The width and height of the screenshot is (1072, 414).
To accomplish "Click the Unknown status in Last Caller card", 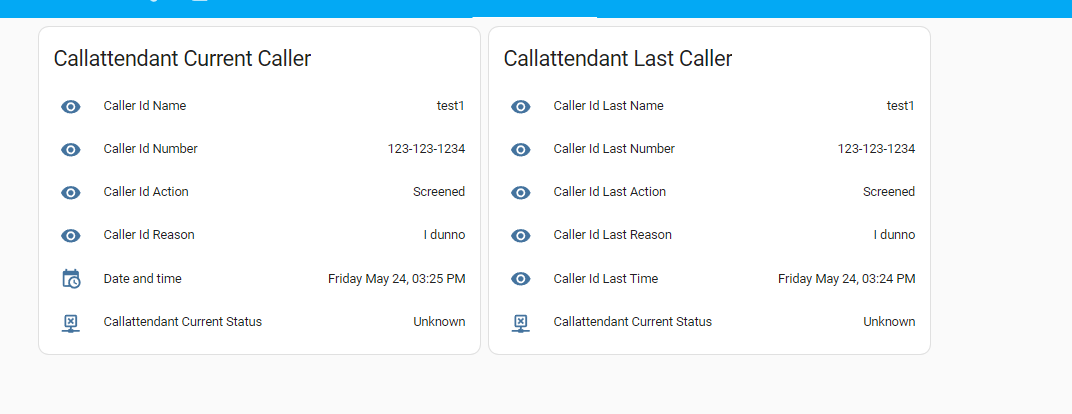I will 889,322.
